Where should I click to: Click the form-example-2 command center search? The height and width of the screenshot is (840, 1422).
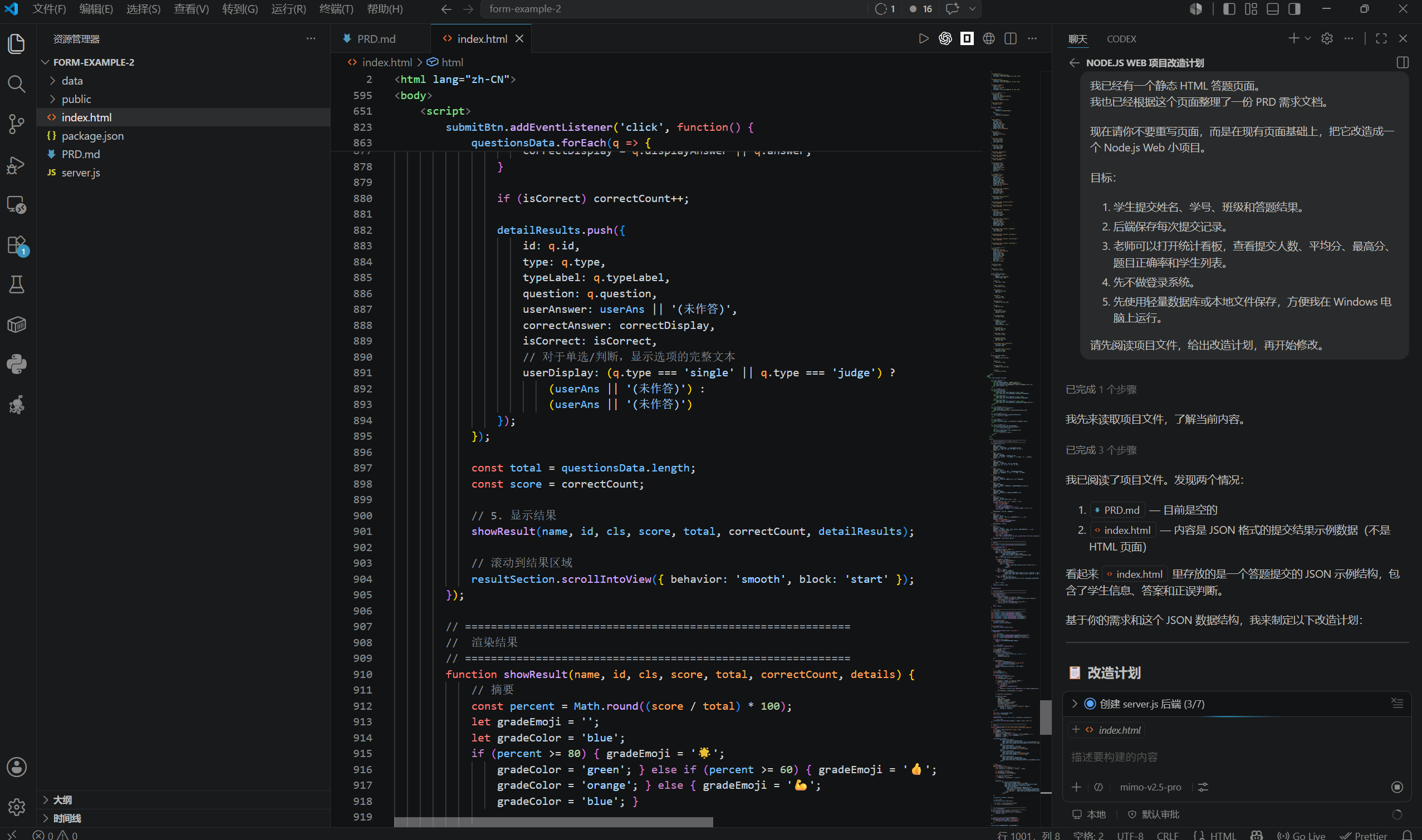[674, 9]
